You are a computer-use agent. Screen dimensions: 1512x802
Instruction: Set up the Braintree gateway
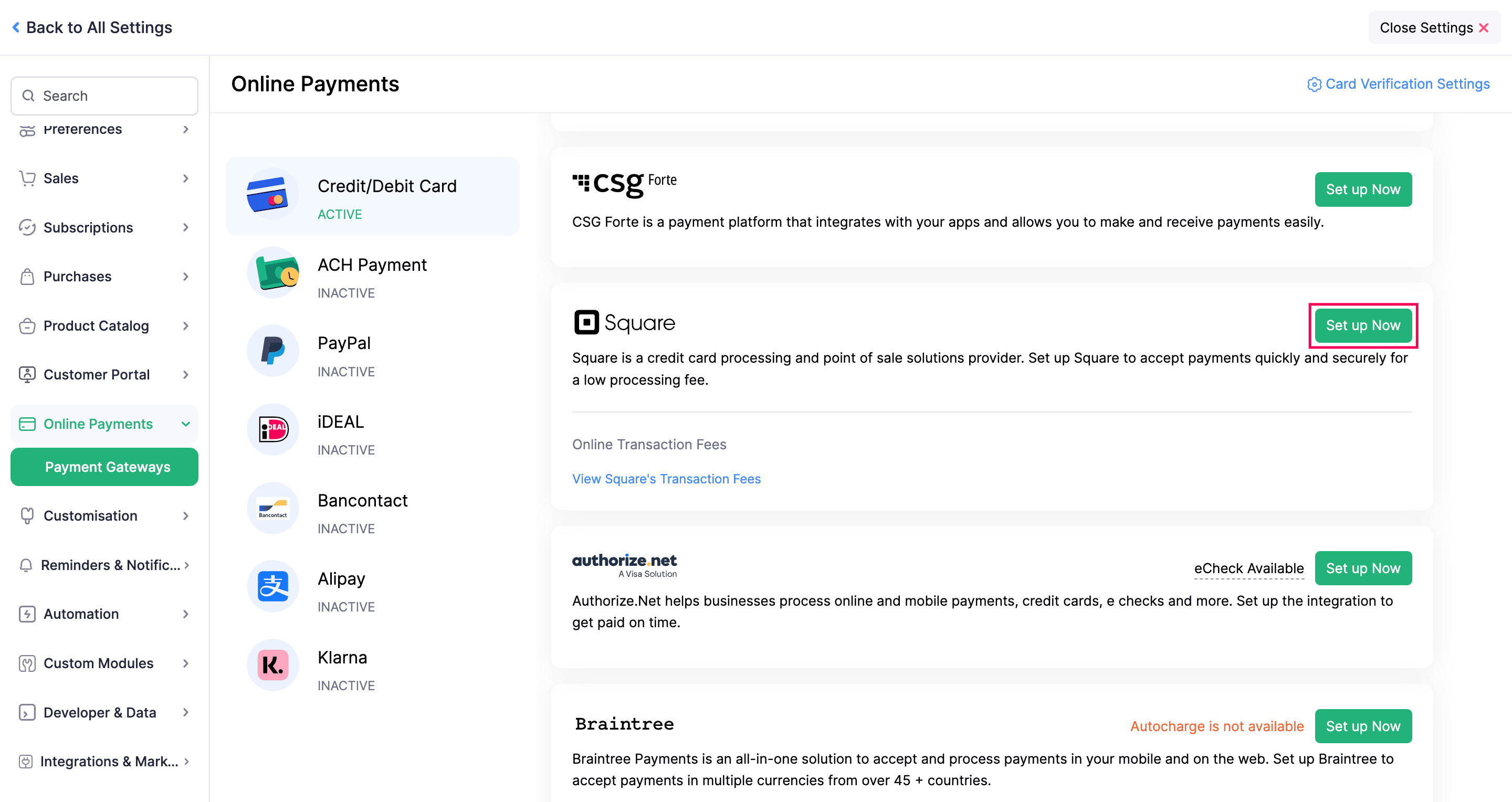click(x=1362, y=726)
